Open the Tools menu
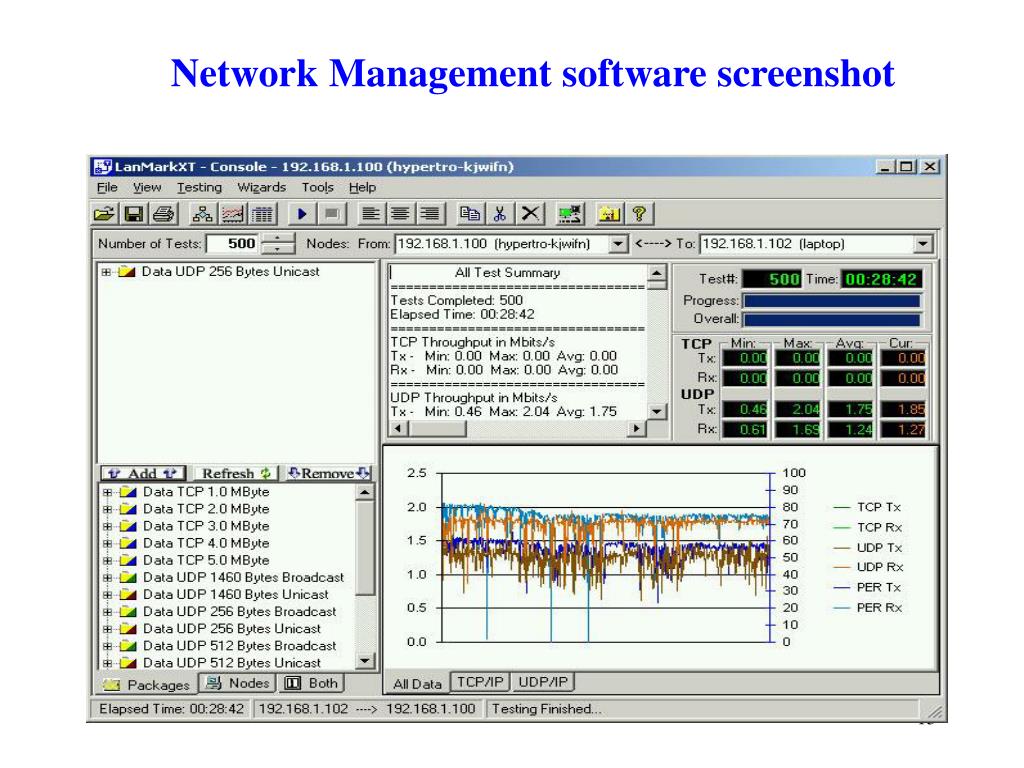The image size is (1024, 768). [317, 188]
